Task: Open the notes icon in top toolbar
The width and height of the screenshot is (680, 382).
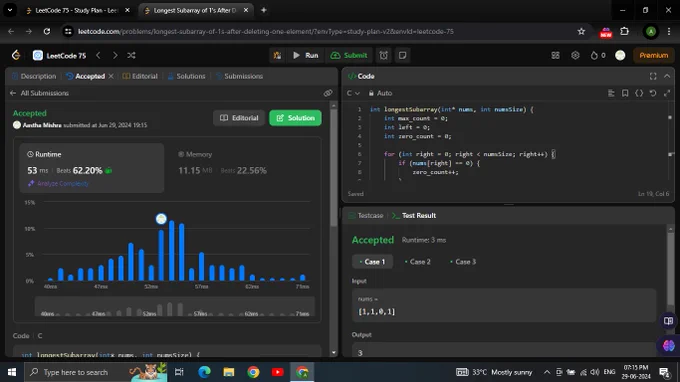Action: [x=402, y=55]
